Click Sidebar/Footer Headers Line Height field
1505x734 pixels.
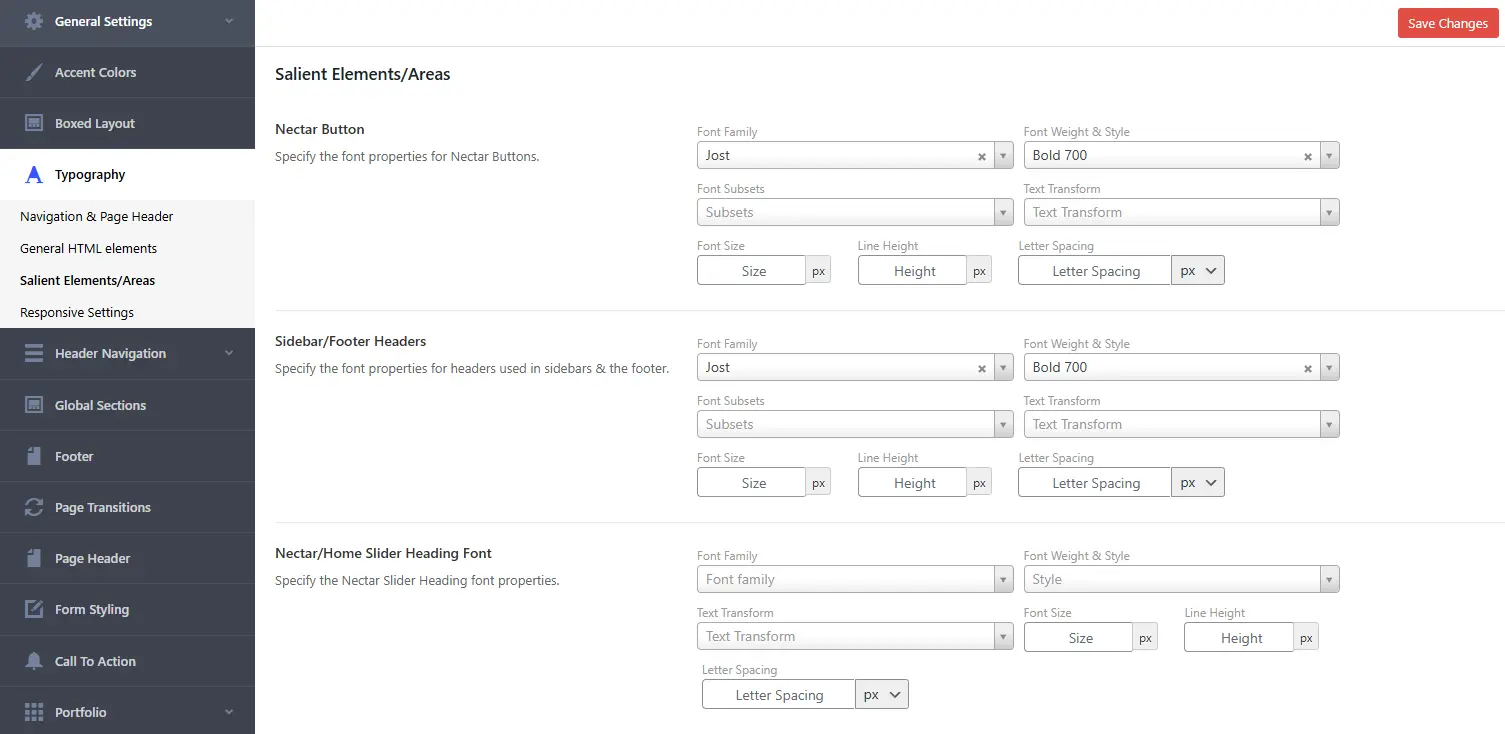(x=912, y=483)
